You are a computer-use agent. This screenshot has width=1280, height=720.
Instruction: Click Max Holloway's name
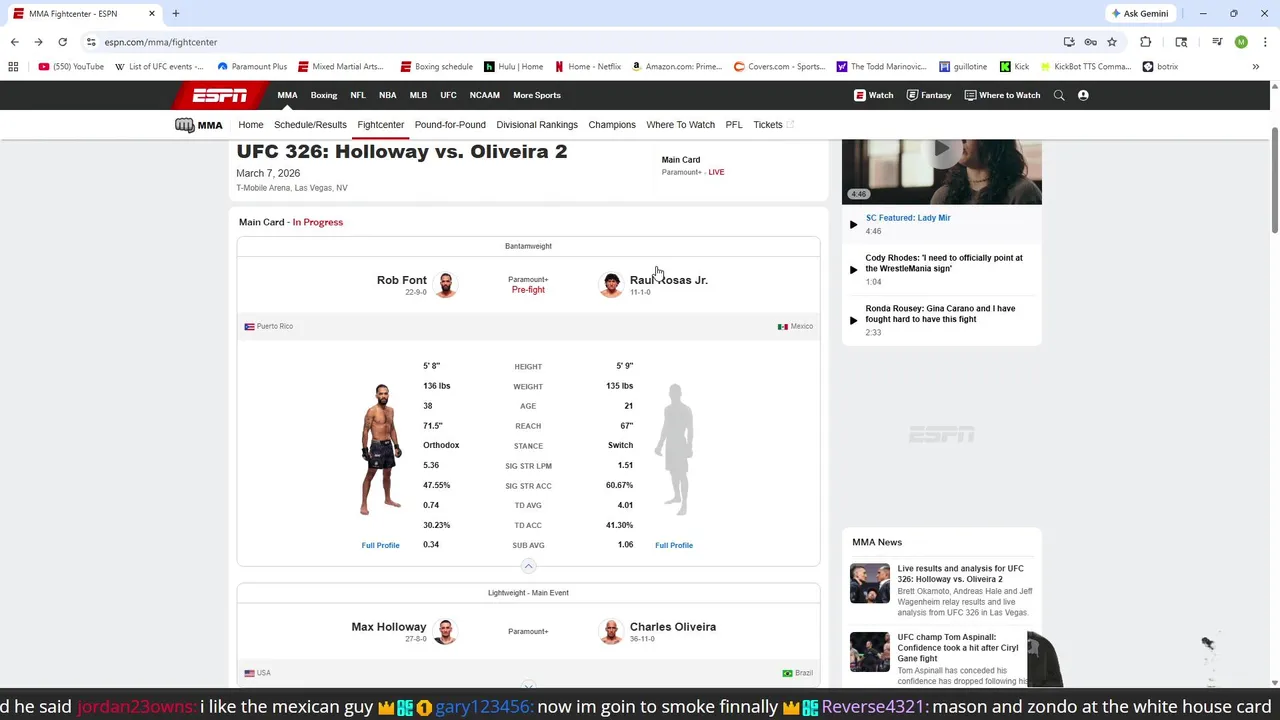point(389,627)
